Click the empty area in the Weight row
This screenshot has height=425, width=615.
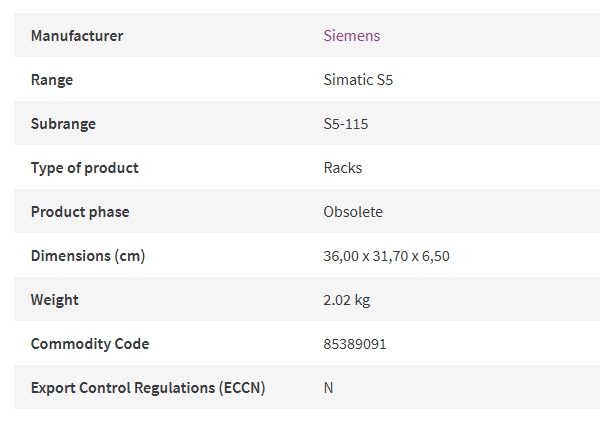click(x=486, y=300)
